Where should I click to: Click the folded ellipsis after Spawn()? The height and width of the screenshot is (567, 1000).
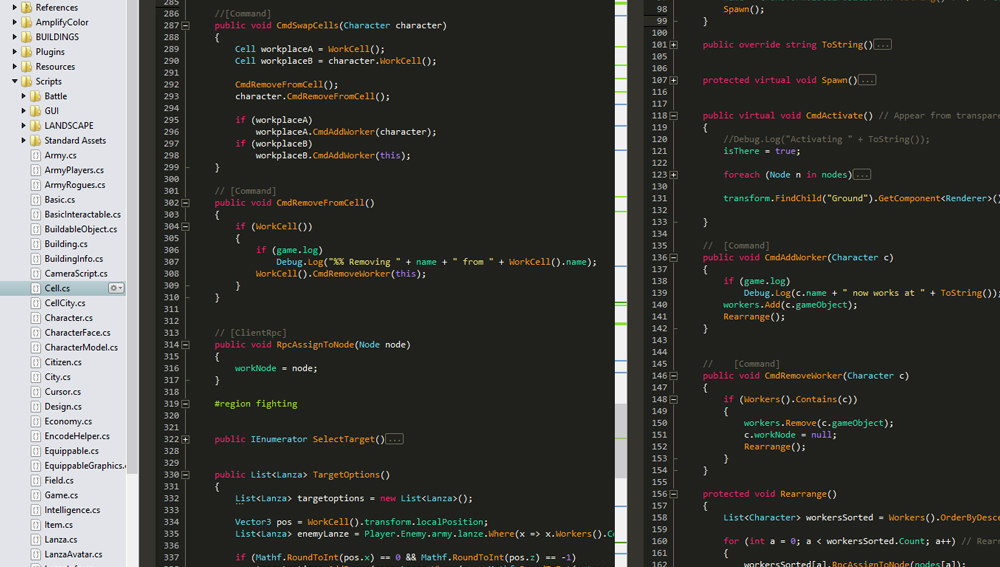click(867, 80)
